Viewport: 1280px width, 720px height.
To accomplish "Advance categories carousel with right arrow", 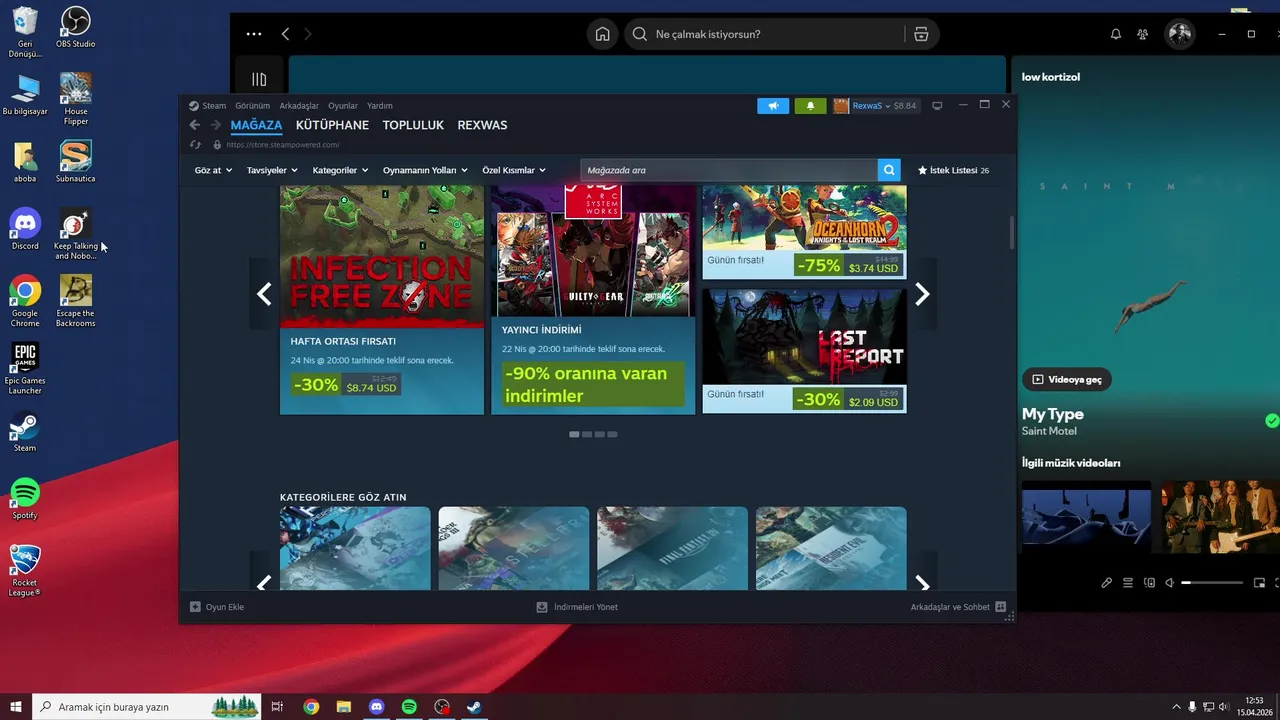I will tap(922, 584).
